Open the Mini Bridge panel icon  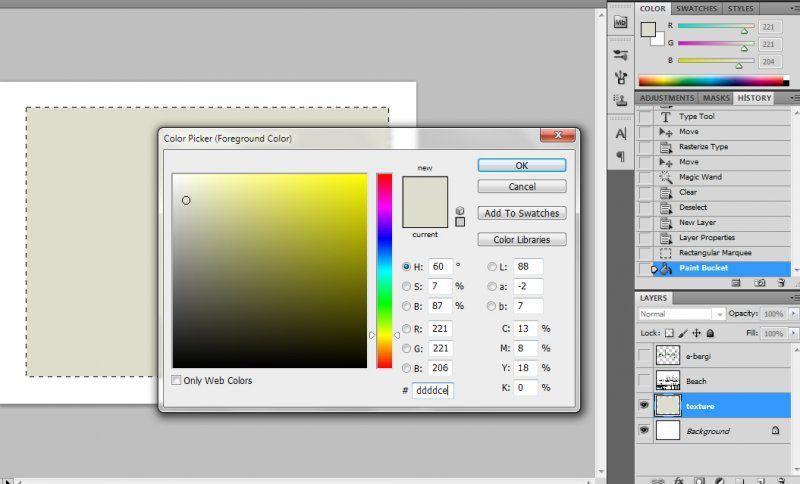click(x=620, y=22)
